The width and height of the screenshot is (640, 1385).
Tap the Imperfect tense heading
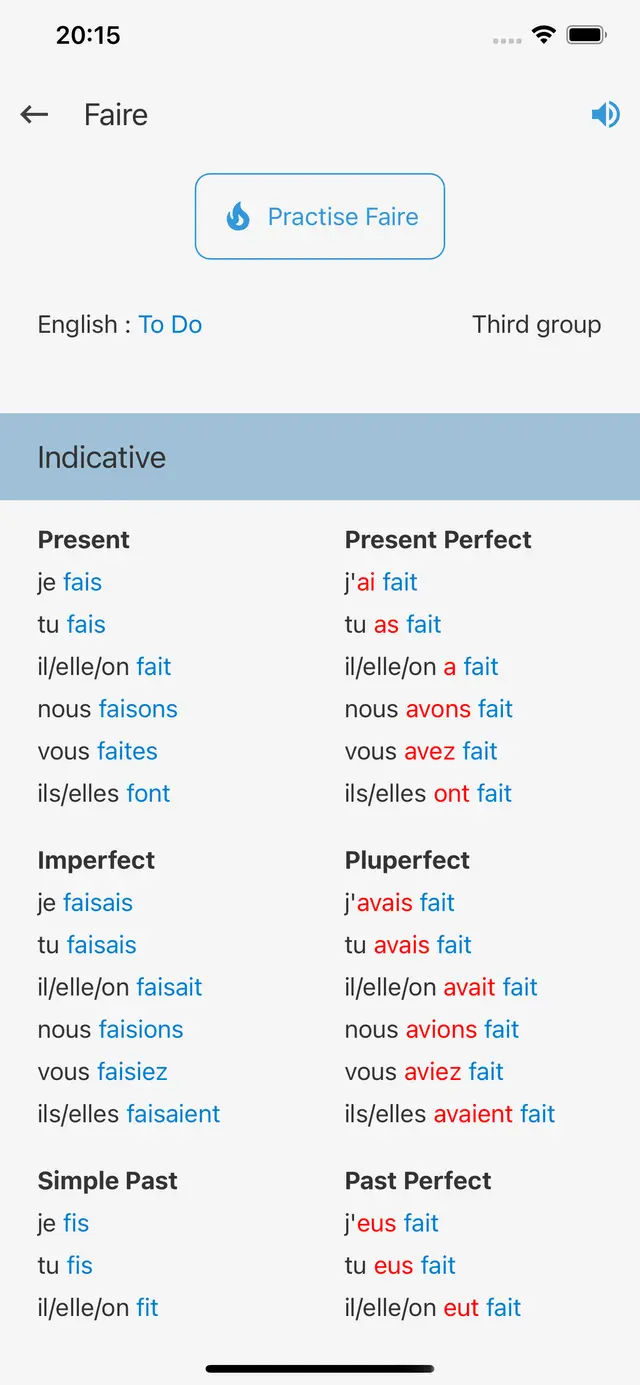pos(96,860)
